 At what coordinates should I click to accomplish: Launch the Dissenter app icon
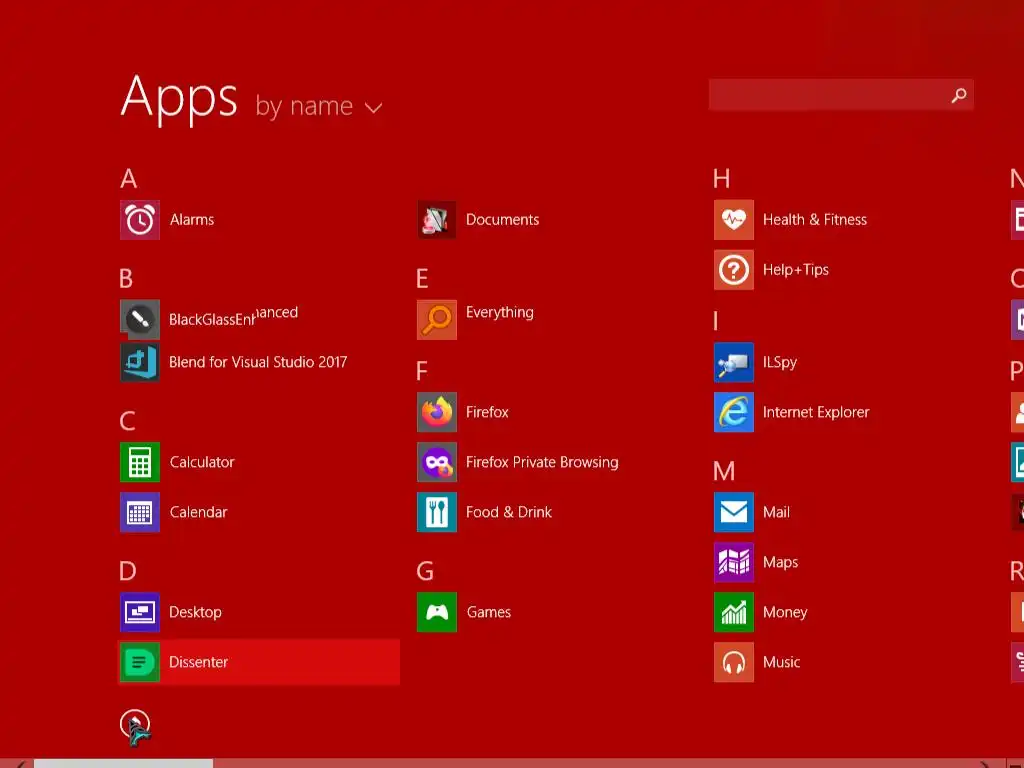point(140,662)
